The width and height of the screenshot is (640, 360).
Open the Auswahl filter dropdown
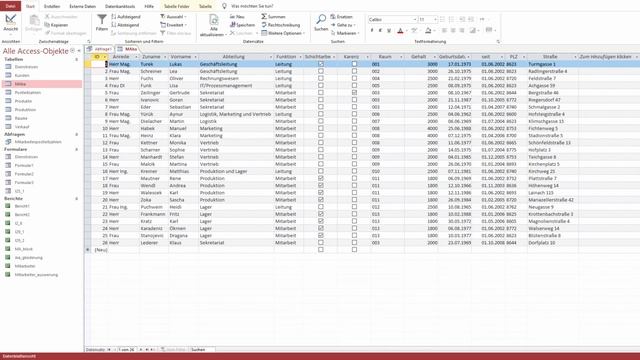pos(173,17)
